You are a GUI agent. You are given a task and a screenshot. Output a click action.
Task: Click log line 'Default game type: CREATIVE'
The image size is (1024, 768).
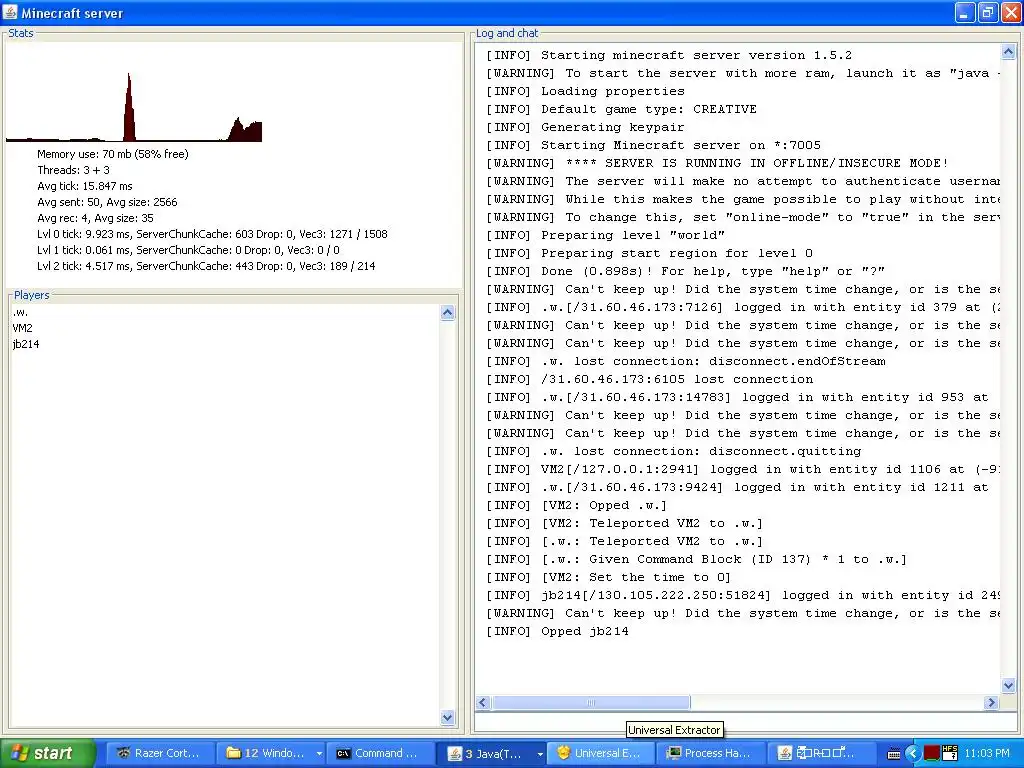621,109
